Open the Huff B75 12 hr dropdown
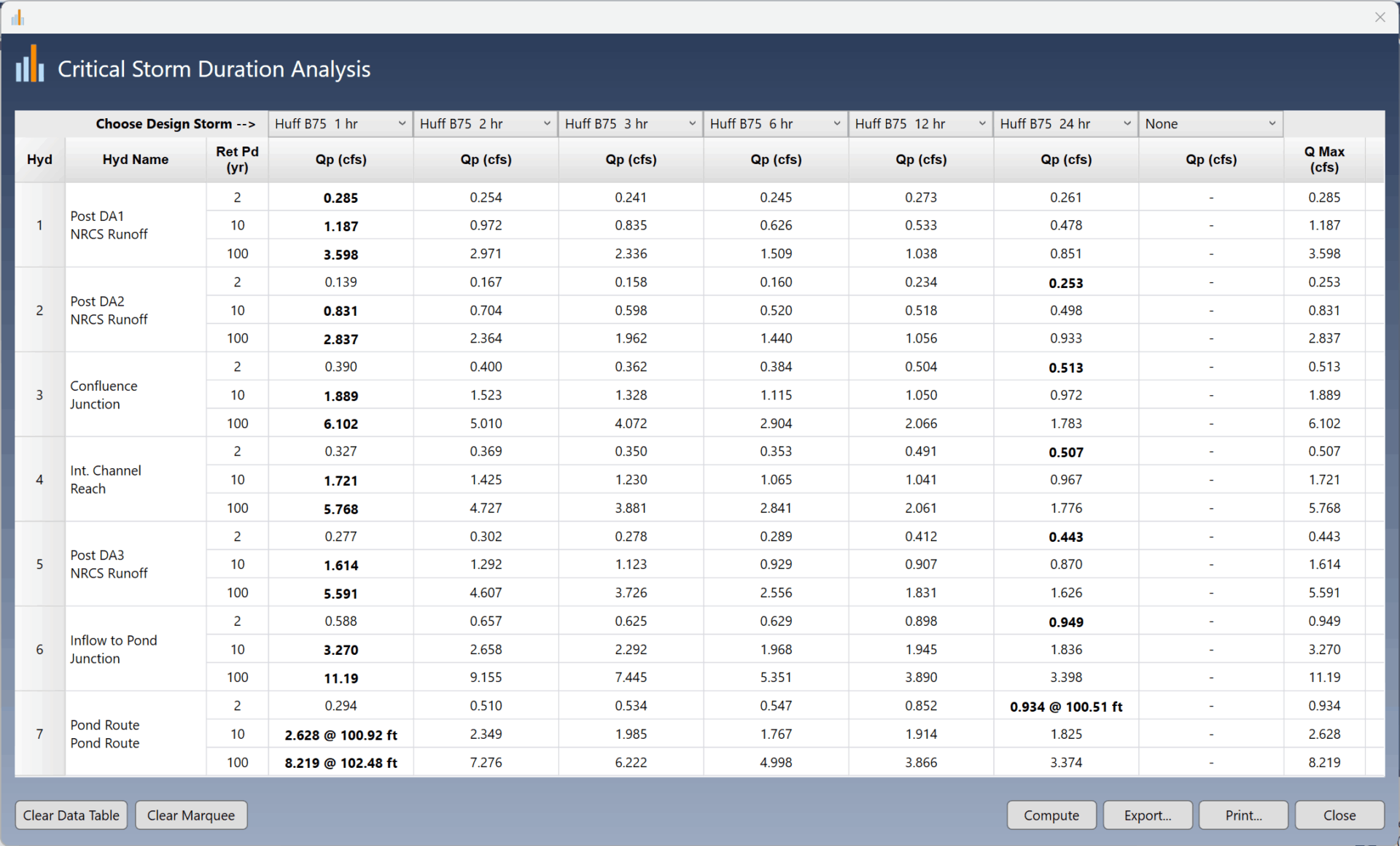 coord(920,124)
